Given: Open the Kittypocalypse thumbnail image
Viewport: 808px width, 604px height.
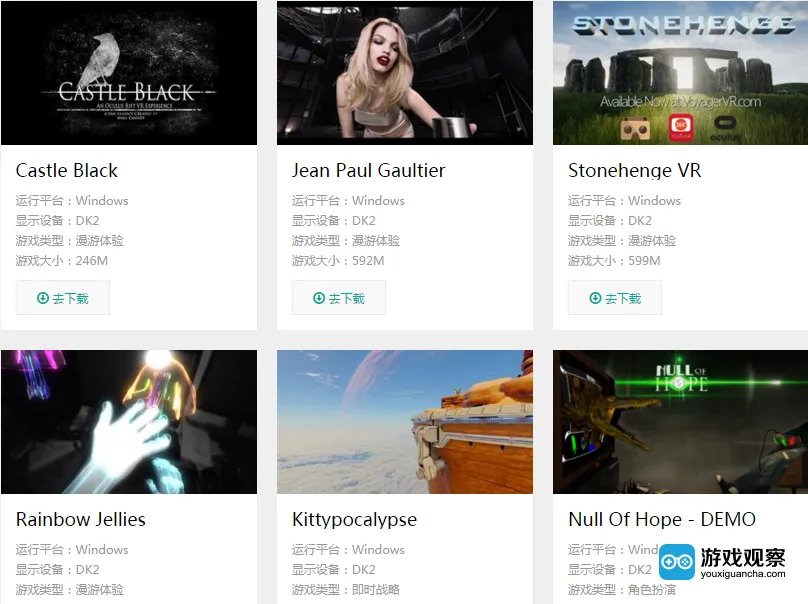Looking at the screenshot, I should [405, 422].
